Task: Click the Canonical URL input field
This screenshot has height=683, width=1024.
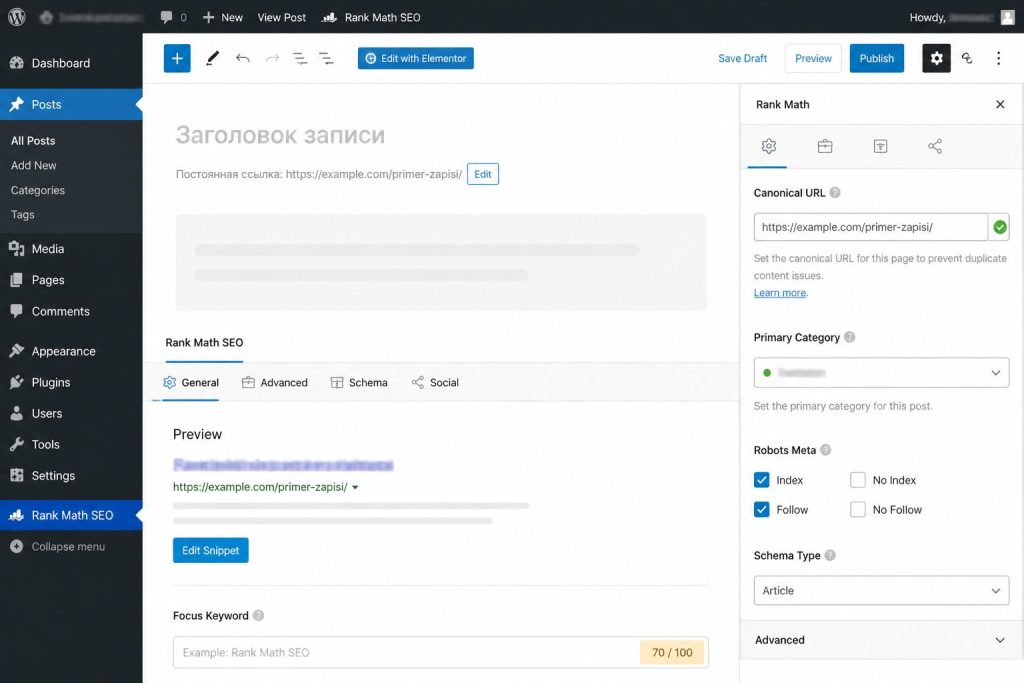Action: 871,227
